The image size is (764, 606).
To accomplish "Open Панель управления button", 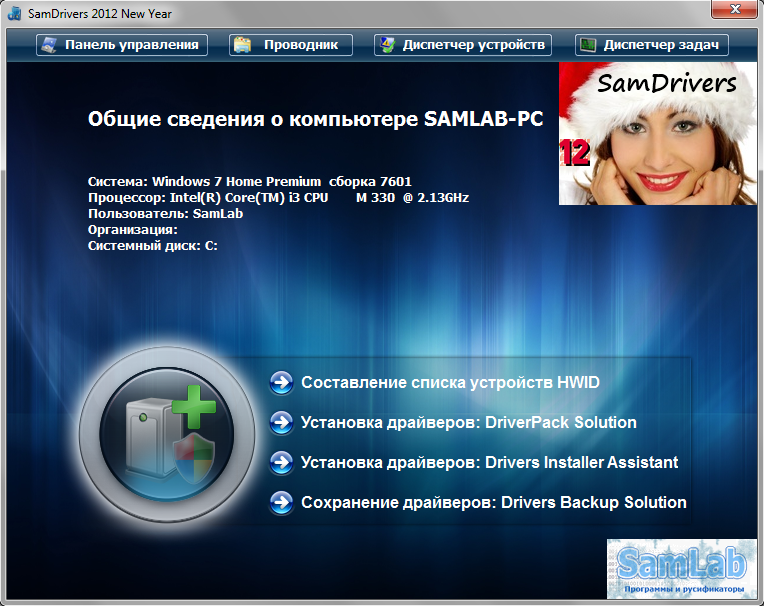I will coord(122,45).
